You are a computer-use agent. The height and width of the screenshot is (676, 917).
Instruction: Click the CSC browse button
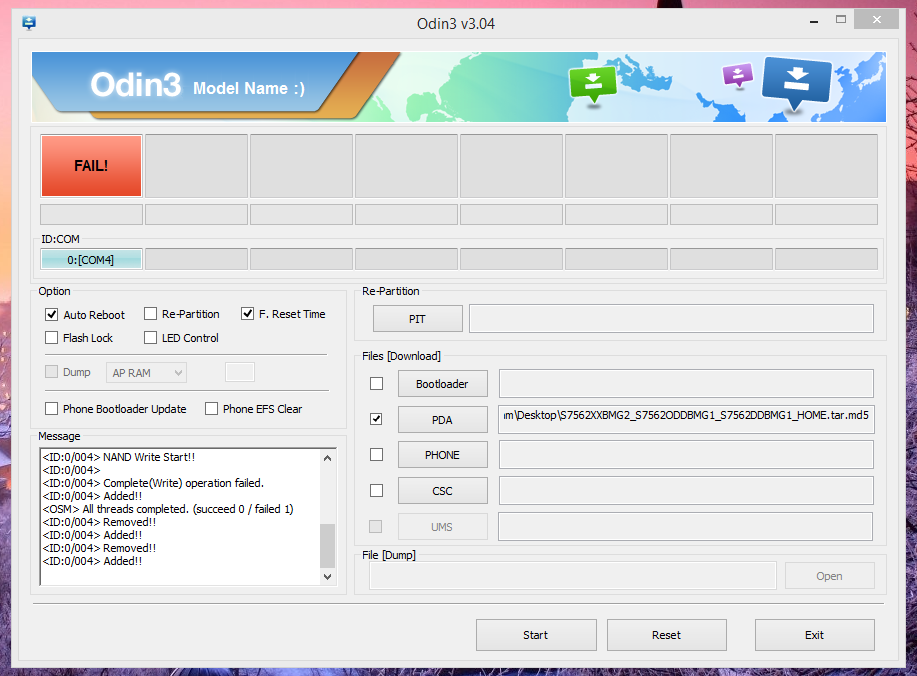443,491
